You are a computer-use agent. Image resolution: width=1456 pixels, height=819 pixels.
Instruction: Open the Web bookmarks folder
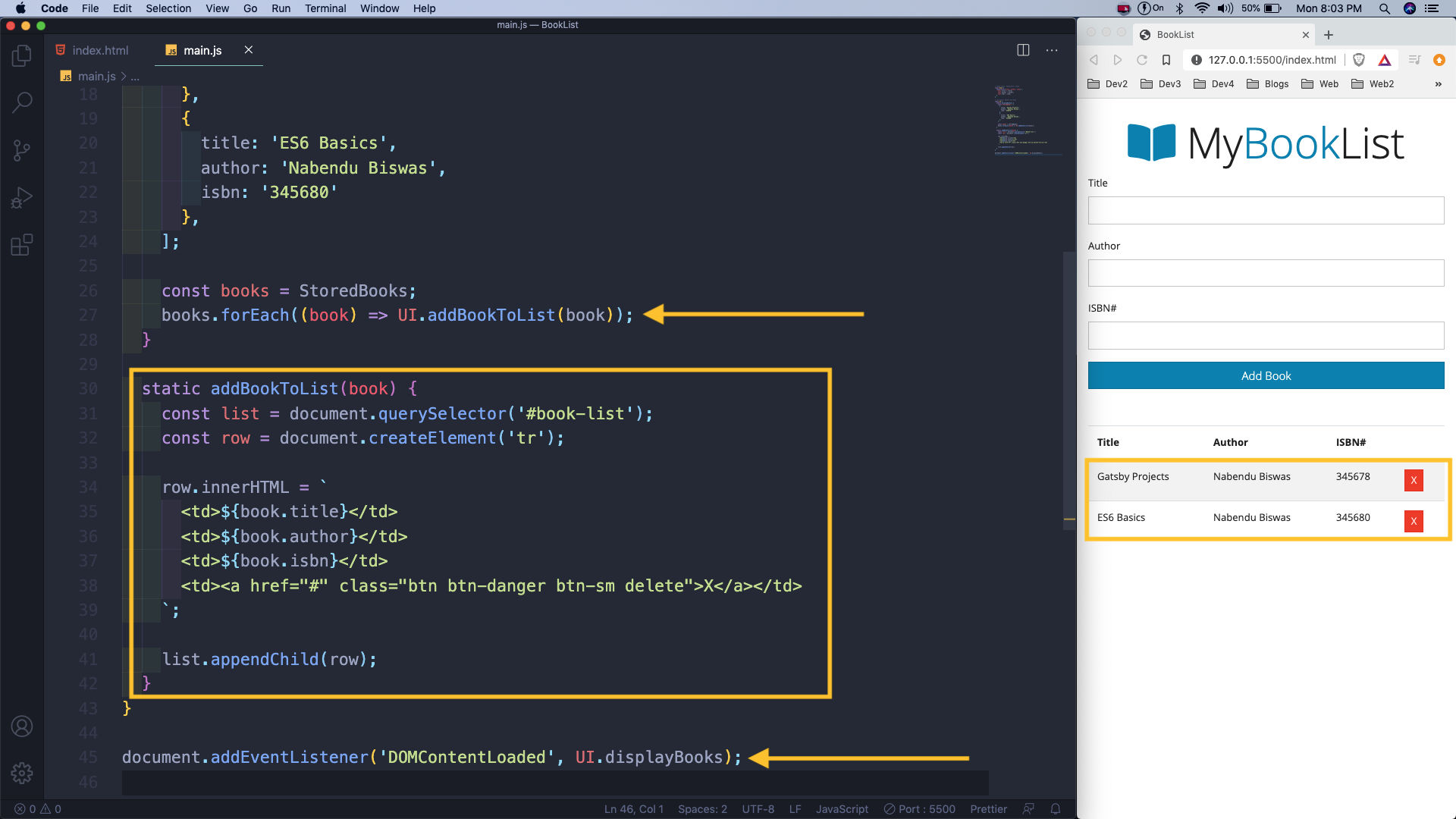pyautogui.click(x=1319, y=84)
